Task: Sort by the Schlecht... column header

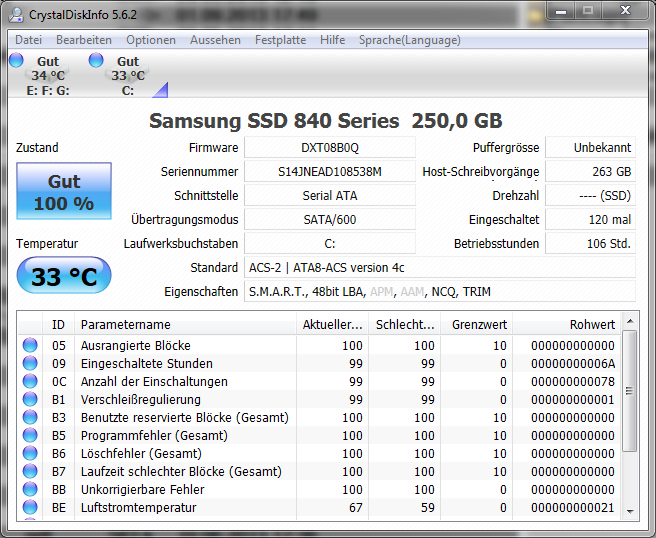Action: pyautogui.click(x=404, y=325)
